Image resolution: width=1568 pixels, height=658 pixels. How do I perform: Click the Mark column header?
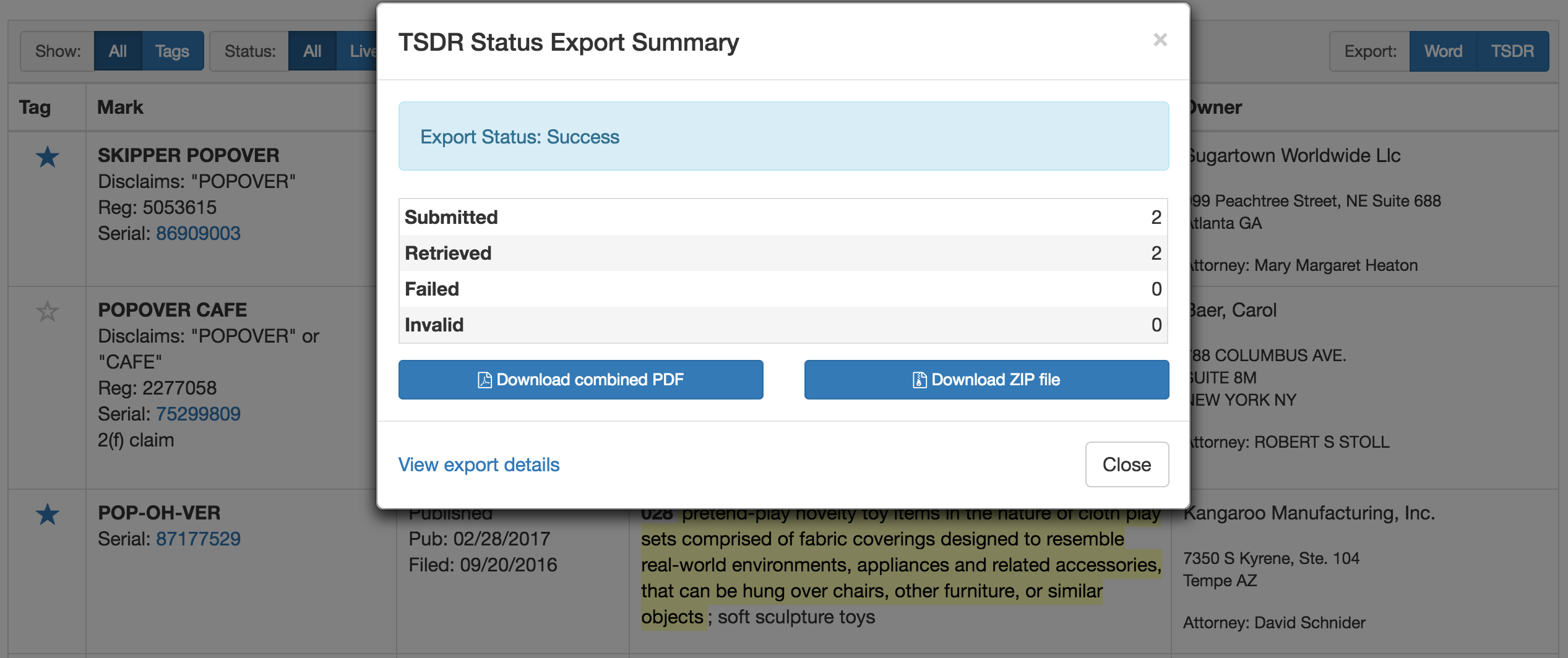(x=120, y=108)
